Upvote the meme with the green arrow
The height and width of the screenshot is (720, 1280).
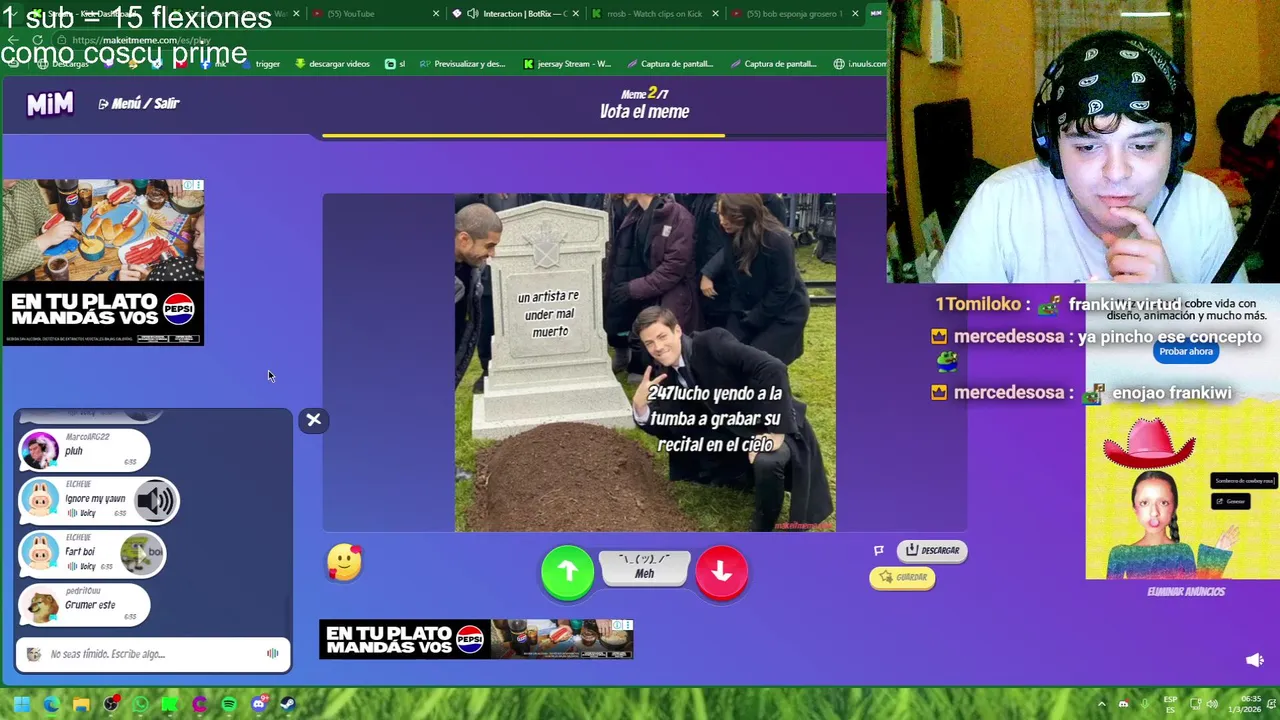(x=567, y=571)
